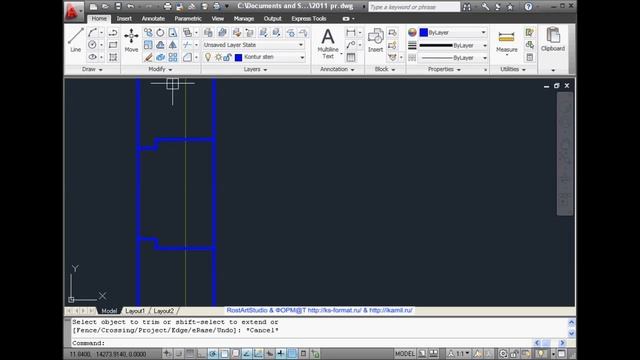Select the Fillet tool in Modify panel
The image size is (640, 360).
(187, 57)
